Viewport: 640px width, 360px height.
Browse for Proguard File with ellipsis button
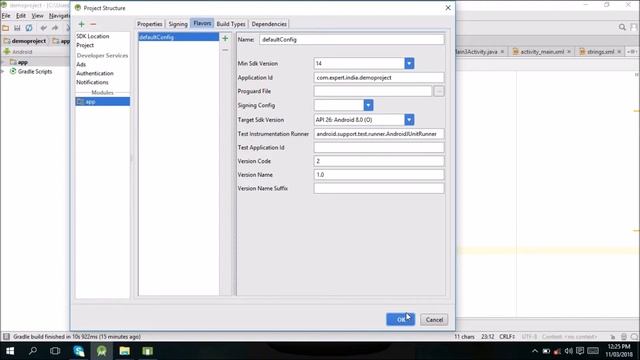tap(439, 91)
